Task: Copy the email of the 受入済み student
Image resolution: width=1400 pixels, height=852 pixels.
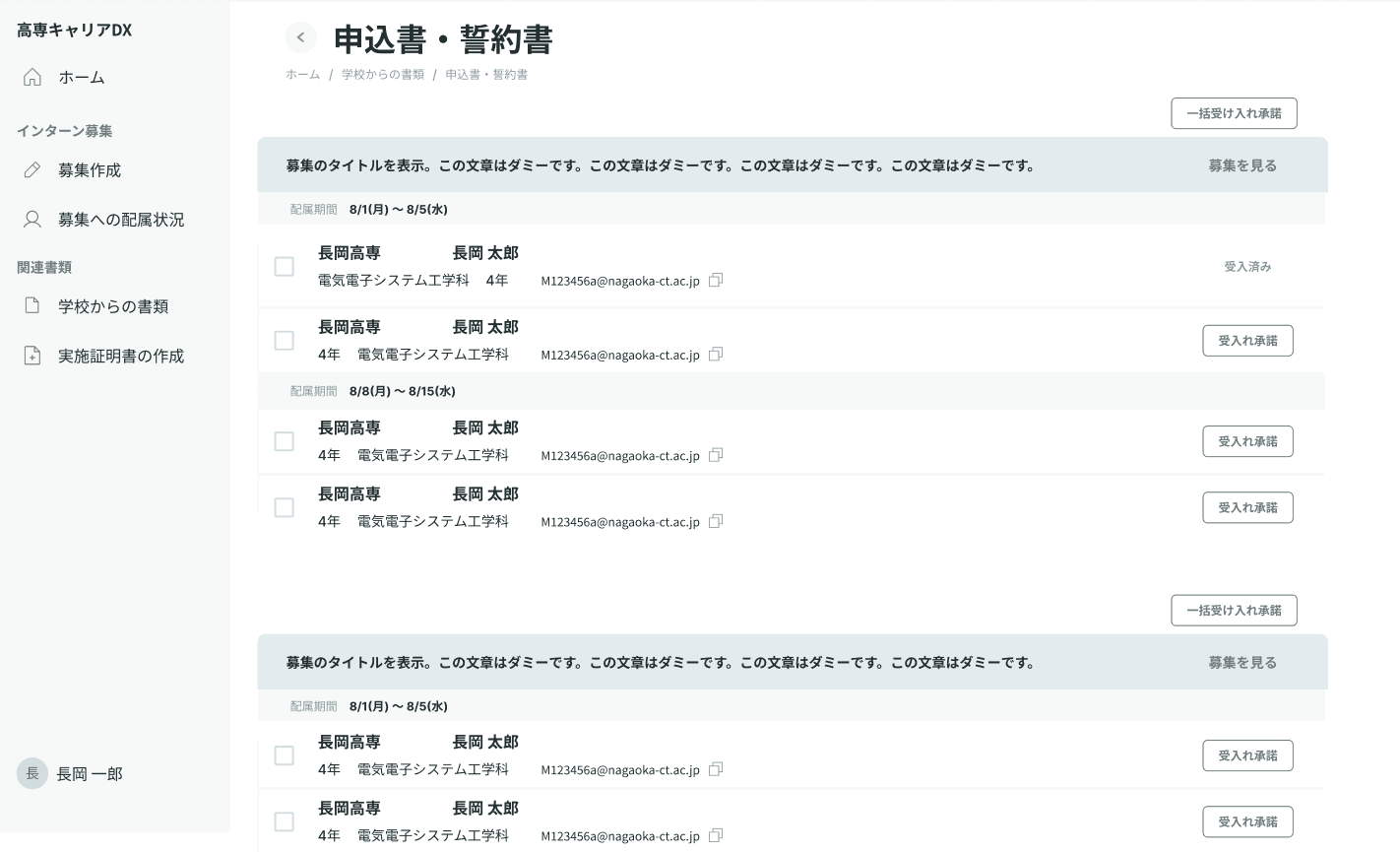Action: point(715,281)
